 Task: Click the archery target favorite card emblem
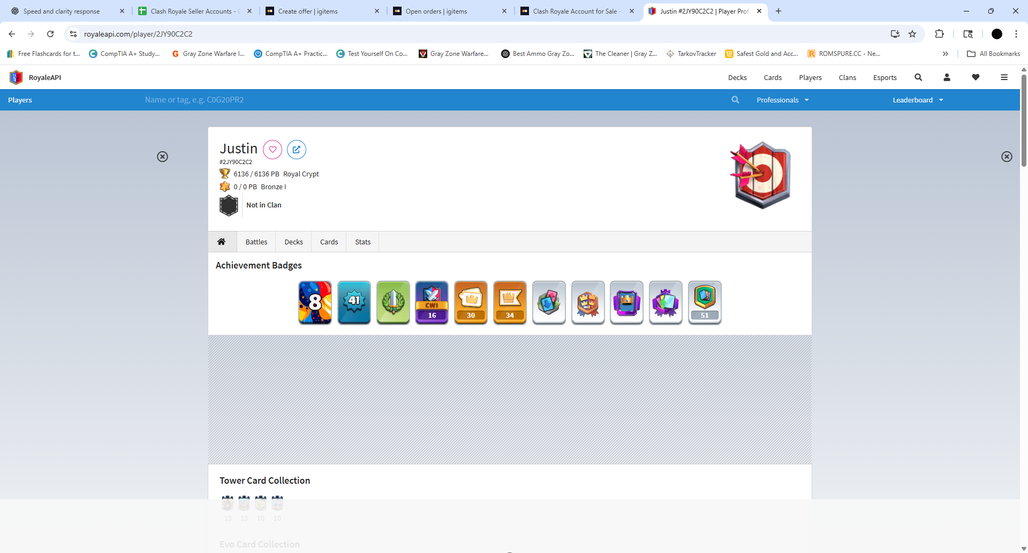point(761,175)
